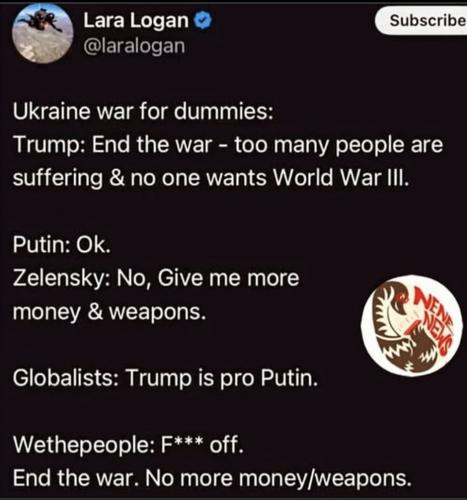
Task: Open Lara Logan's profile avatar
Action: [42, 33]
